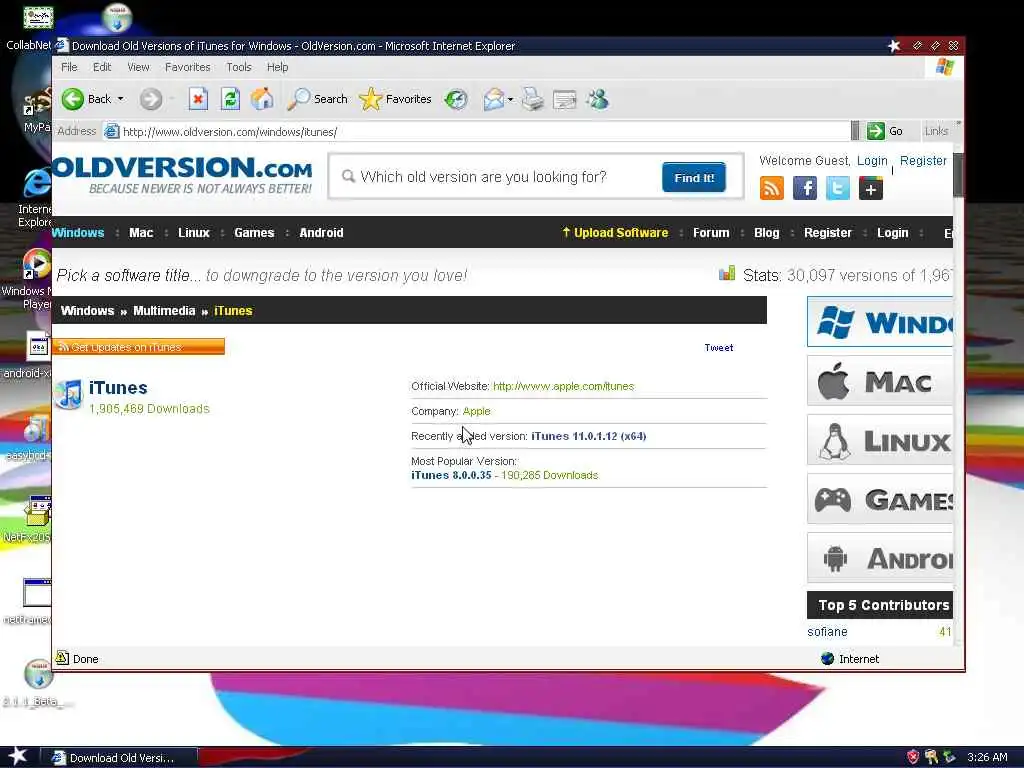The height and width of the screenshot is (768, 1024).
Task: Open the orange RSS feed icon
Action: [772, 188]
